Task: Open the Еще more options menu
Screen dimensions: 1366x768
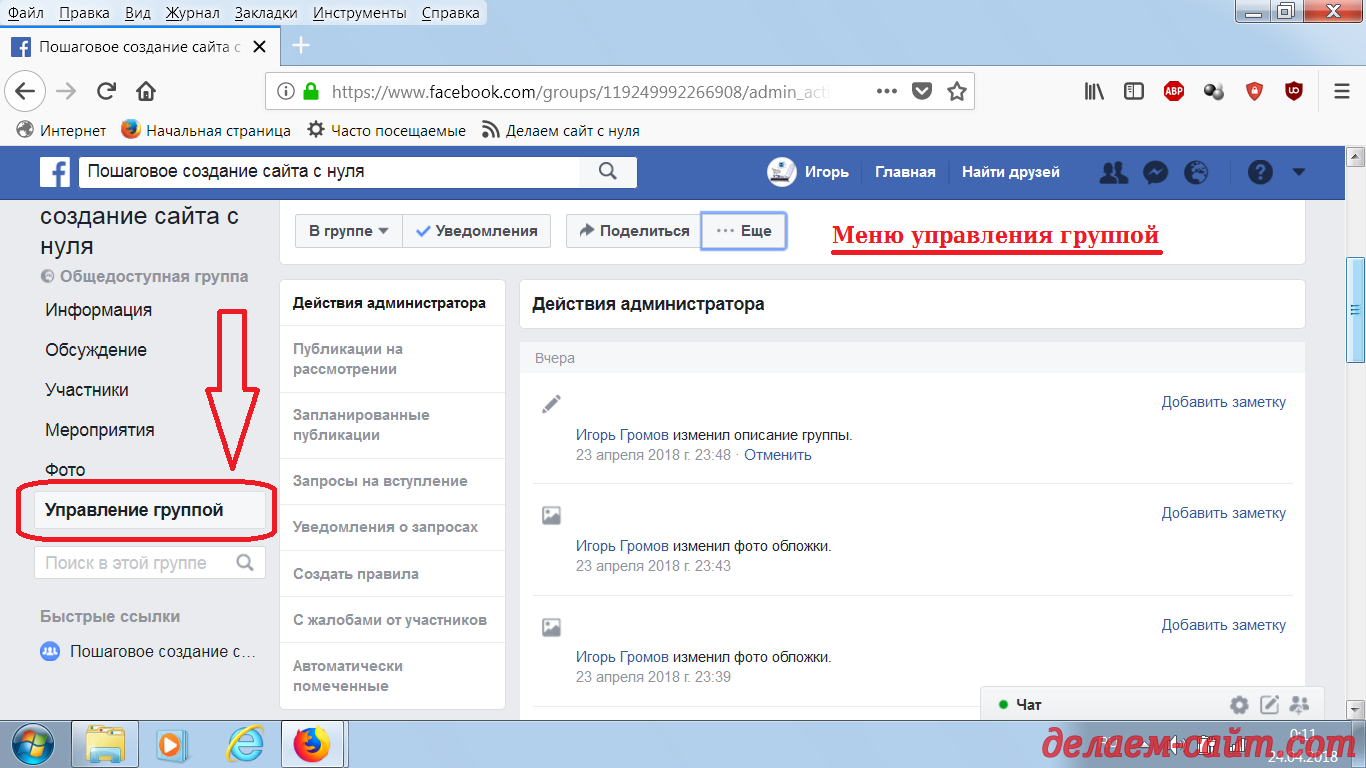Action: [x=744, y=231]
